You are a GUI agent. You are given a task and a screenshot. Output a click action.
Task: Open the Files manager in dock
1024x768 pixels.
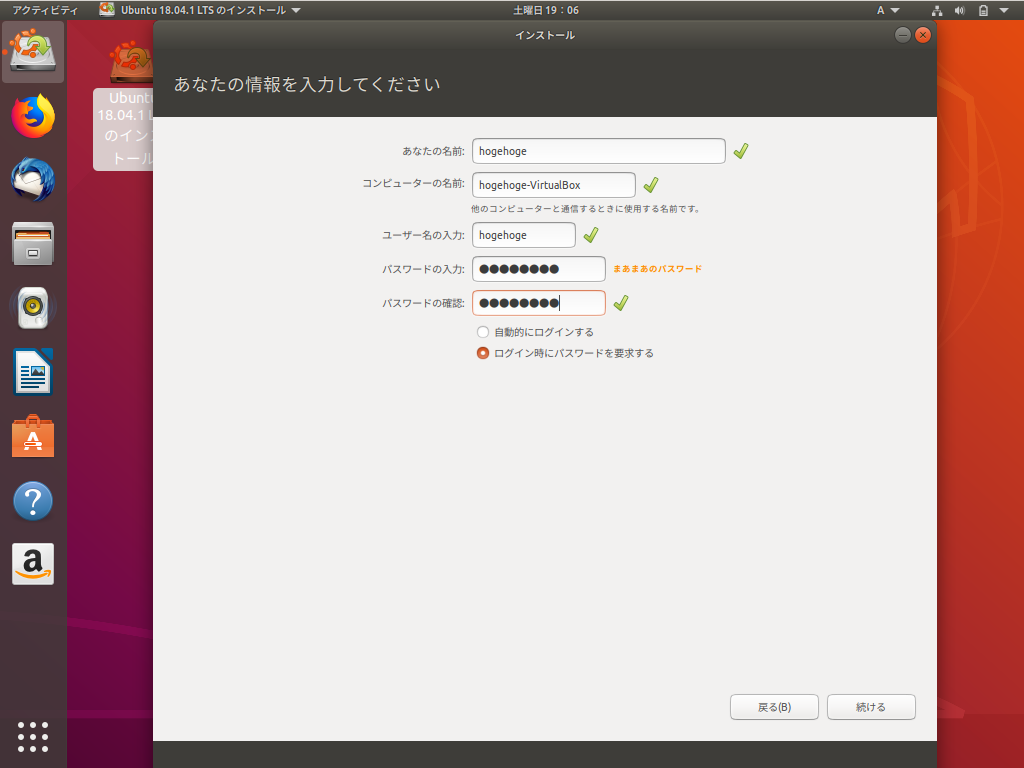pos(33,244)
